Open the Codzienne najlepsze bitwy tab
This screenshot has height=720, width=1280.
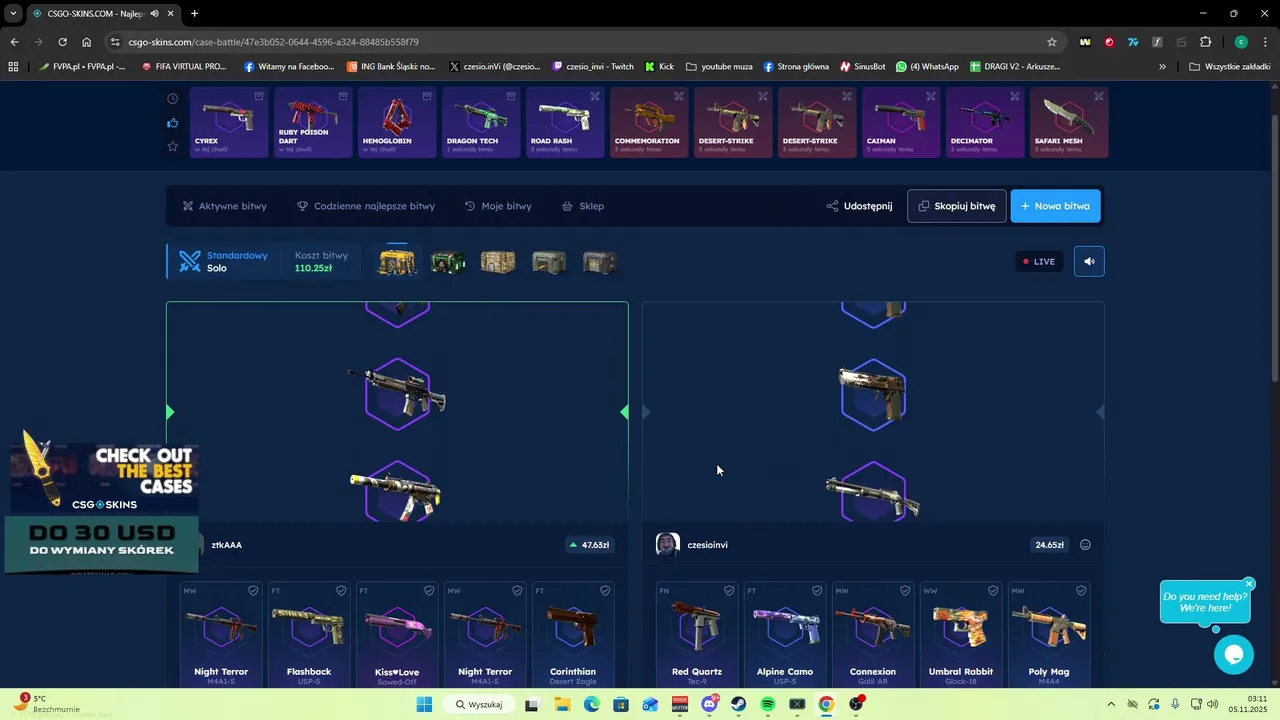click(366, 206)
